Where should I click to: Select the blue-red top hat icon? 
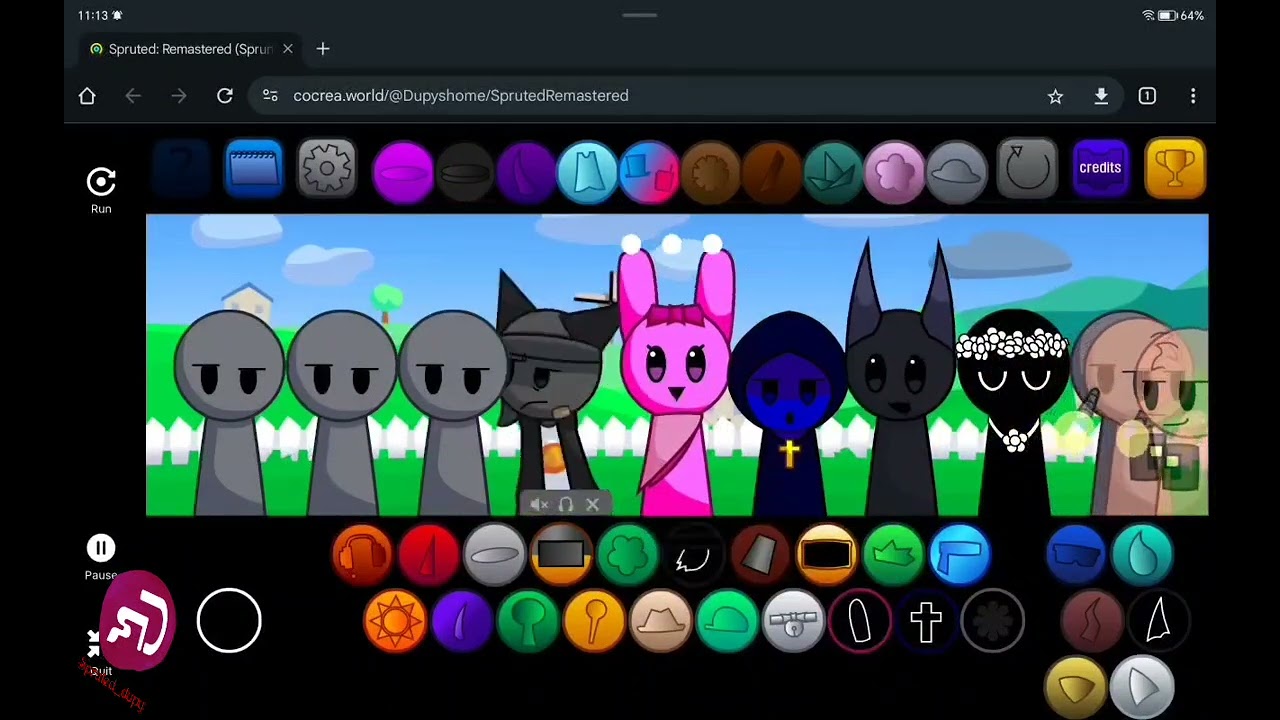(x=649, y=172)
